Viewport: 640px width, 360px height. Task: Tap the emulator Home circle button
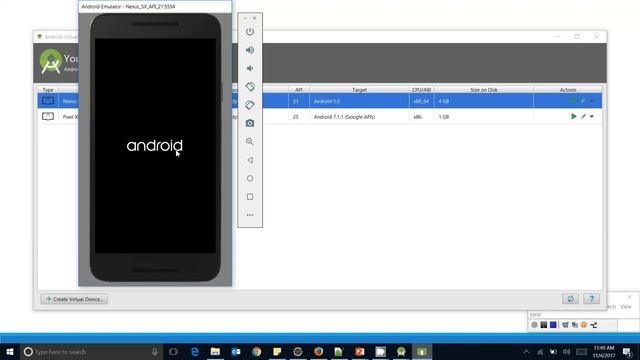coord(250,178)
